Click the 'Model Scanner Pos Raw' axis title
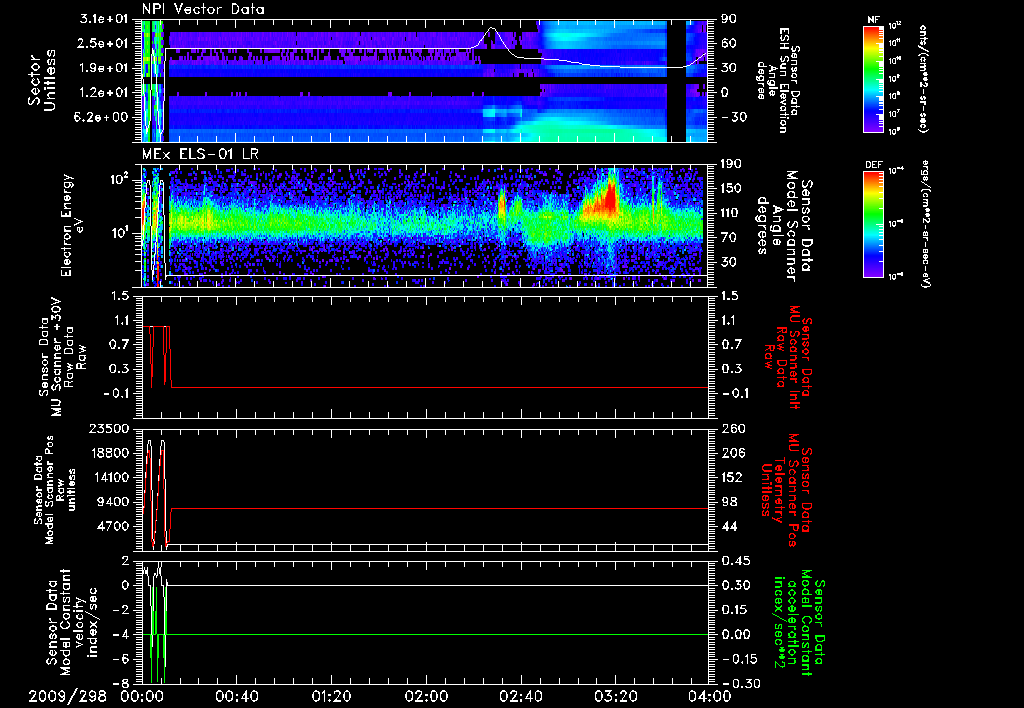The height and width of the screenshot is (708, 1024). pyautogui.click(x=54, y=490)
